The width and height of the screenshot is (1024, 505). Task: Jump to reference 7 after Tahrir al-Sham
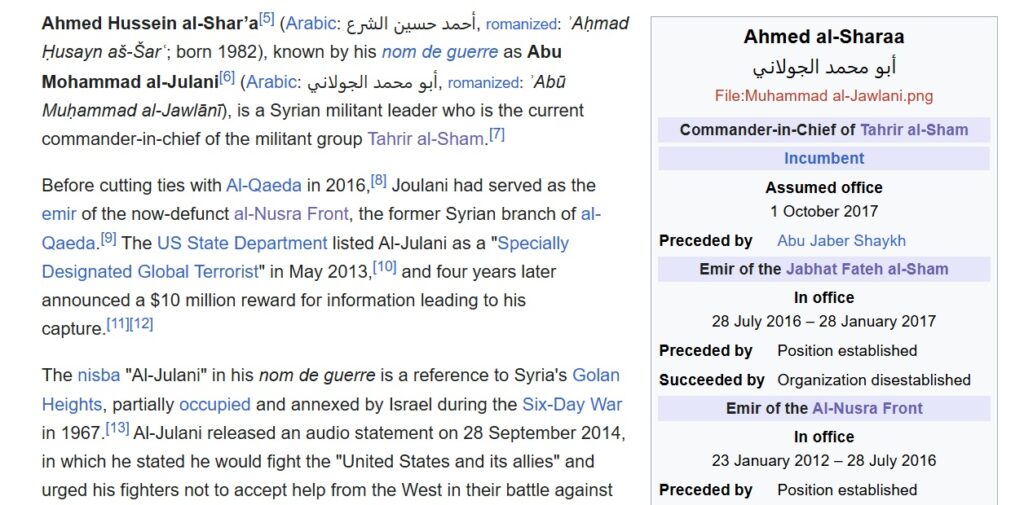coord(497,134)
